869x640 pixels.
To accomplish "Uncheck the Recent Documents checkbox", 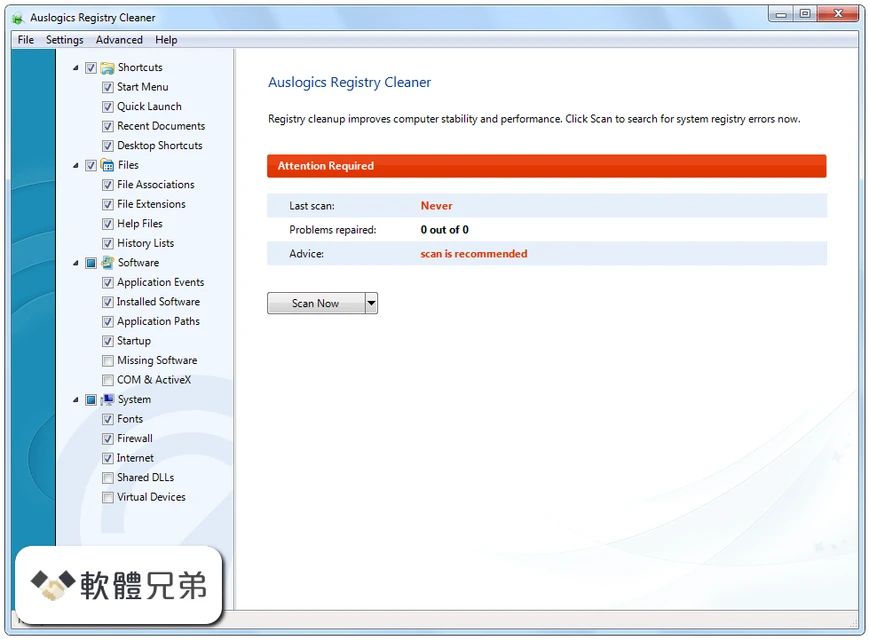I will coord(108,126).
